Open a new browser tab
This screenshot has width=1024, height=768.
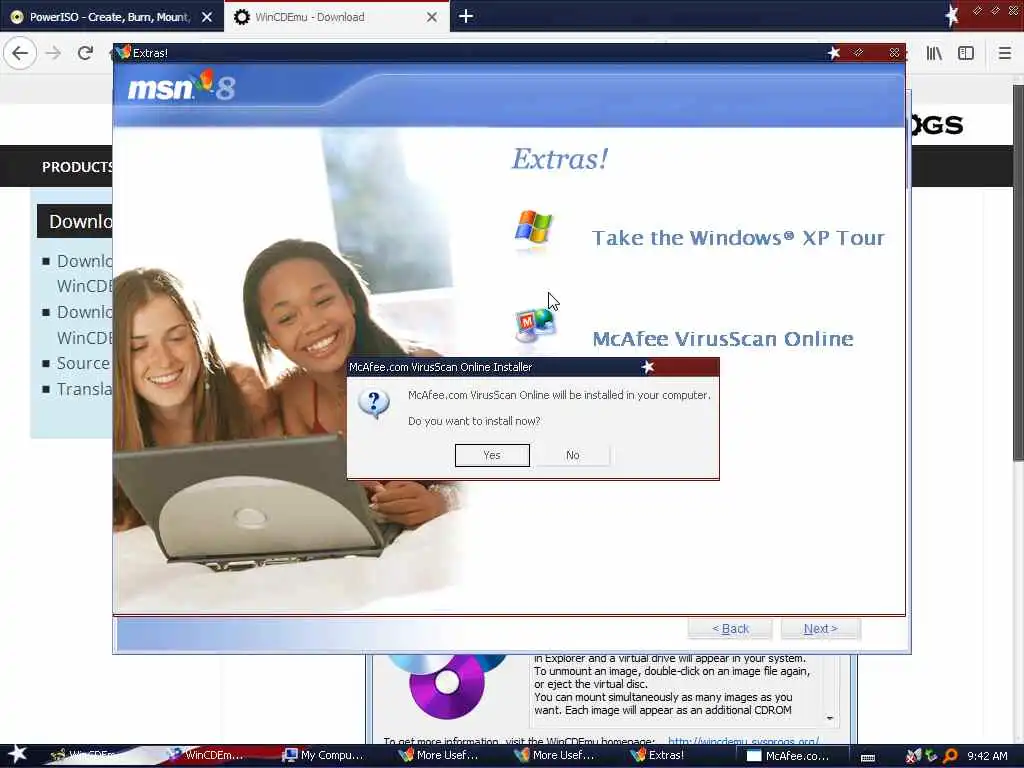point(466,16)
